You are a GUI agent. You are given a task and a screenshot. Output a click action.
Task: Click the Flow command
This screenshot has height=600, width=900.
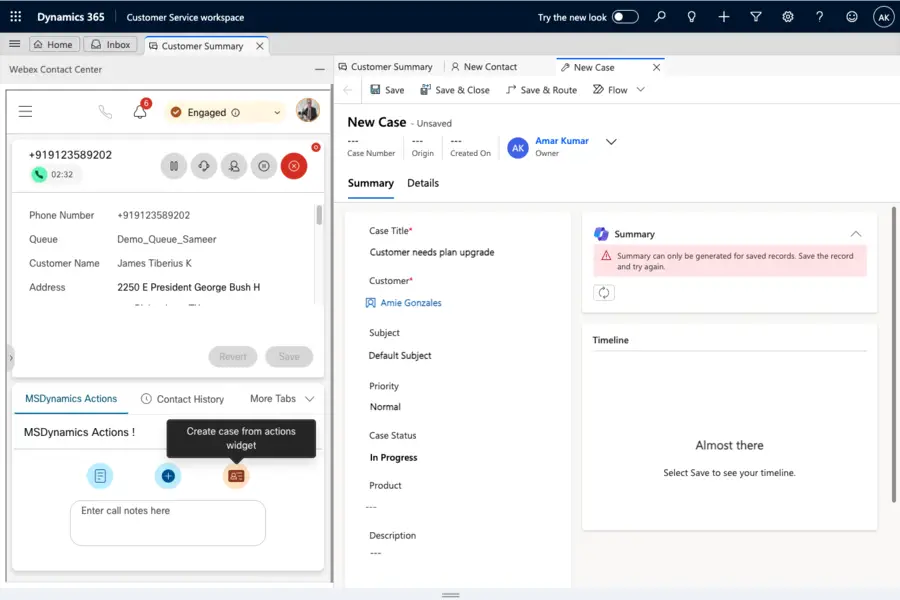coord(610,90)
